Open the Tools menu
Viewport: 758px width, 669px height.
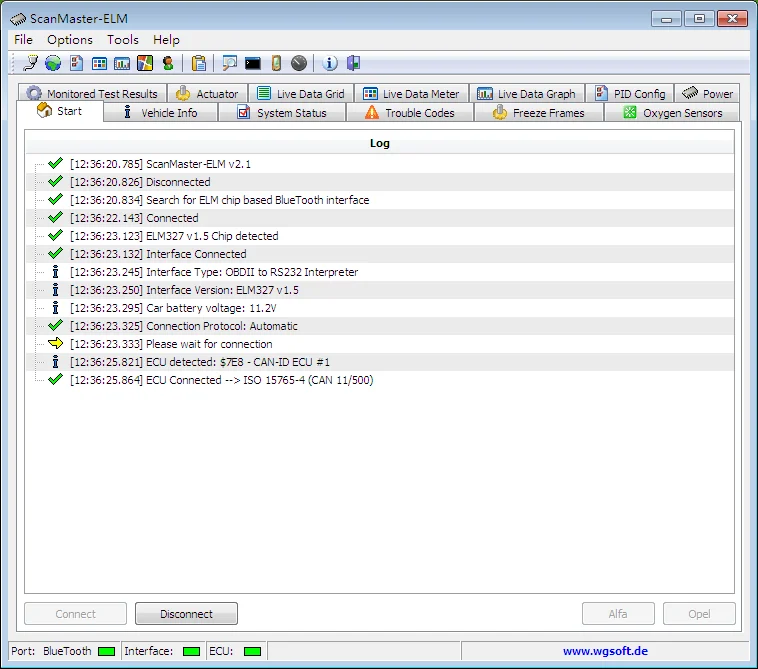pos(123,40)
